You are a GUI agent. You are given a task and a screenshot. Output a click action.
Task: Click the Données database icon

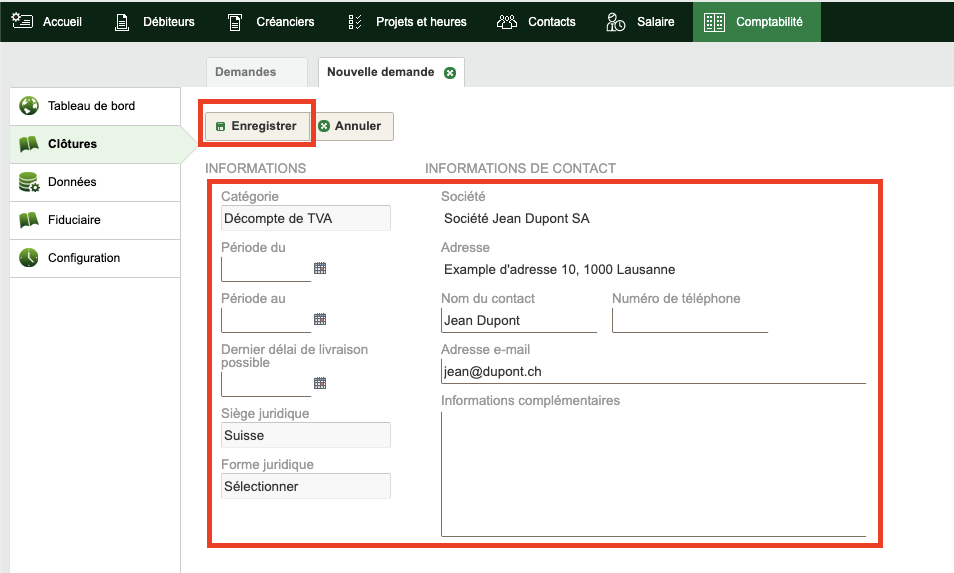pyautogui.click(x=29, y=182)
